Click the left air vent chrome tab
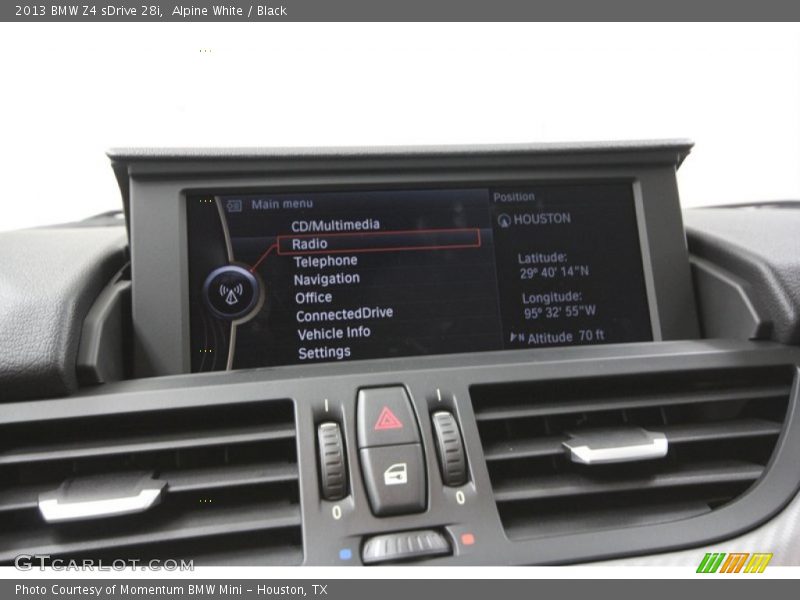The image size is (800, 600). [x=103, y=495]
